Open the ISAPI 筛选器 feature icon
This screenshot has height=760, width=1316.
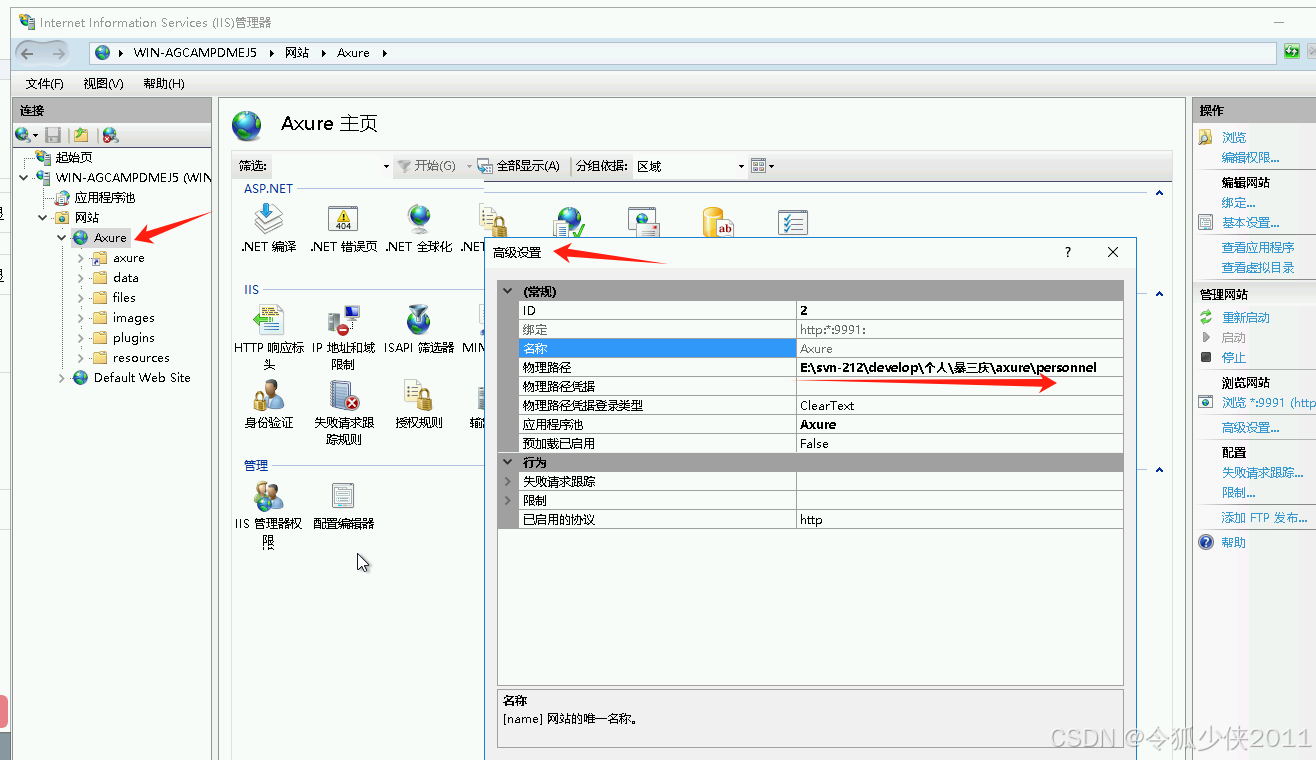[x=419, y=321]
